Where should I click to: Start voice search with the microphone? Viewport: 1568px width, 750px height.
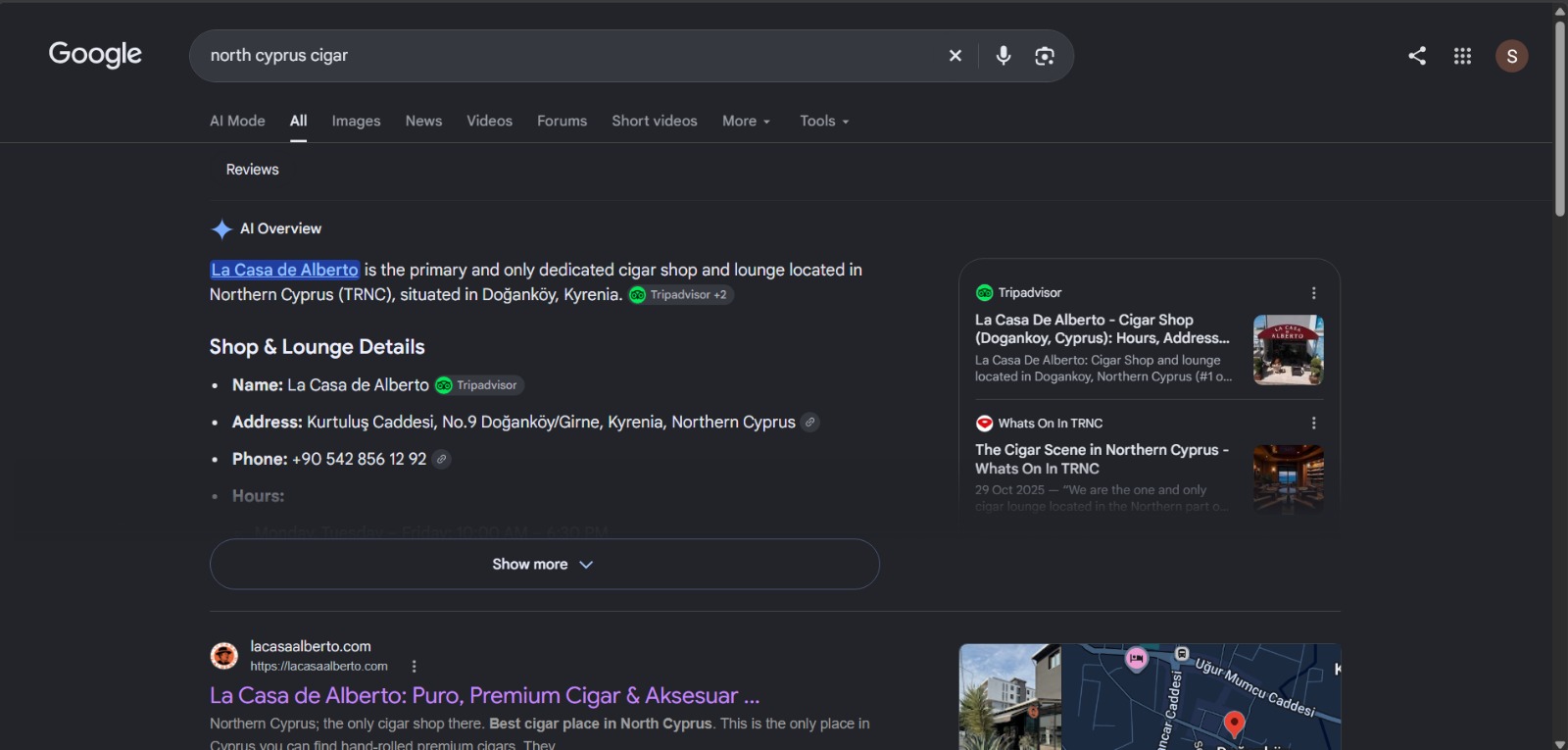click(x=1004, y=56)
